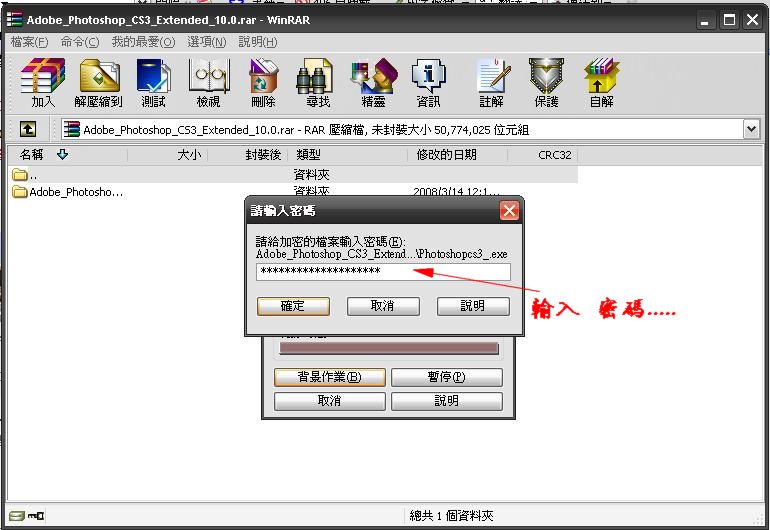Click the drive icon in status bar
The height and width of the screenshot is (530, 770).
point(17,515)
